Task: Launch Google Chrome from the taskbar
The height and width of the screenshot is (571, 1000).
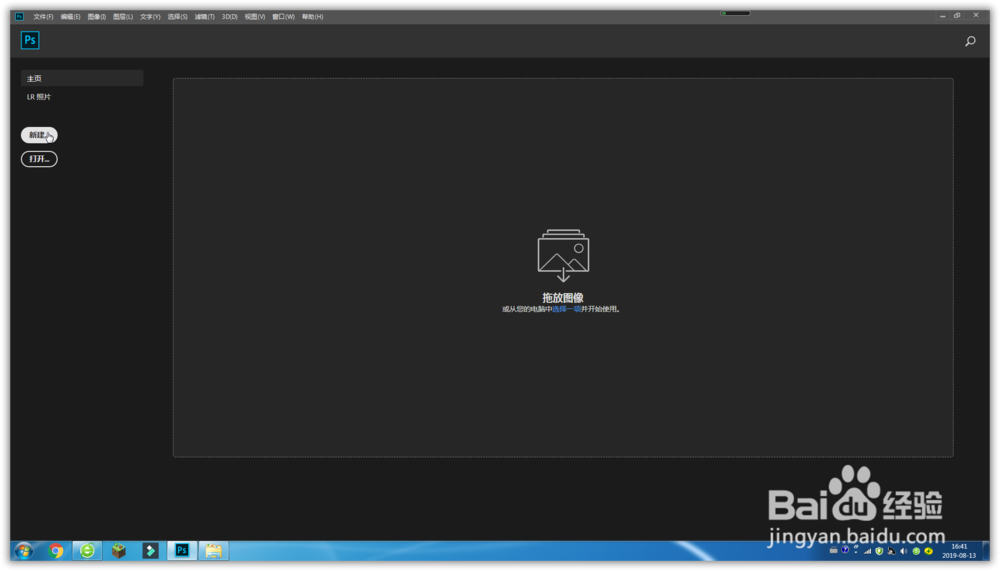Action: pos(56,550)
